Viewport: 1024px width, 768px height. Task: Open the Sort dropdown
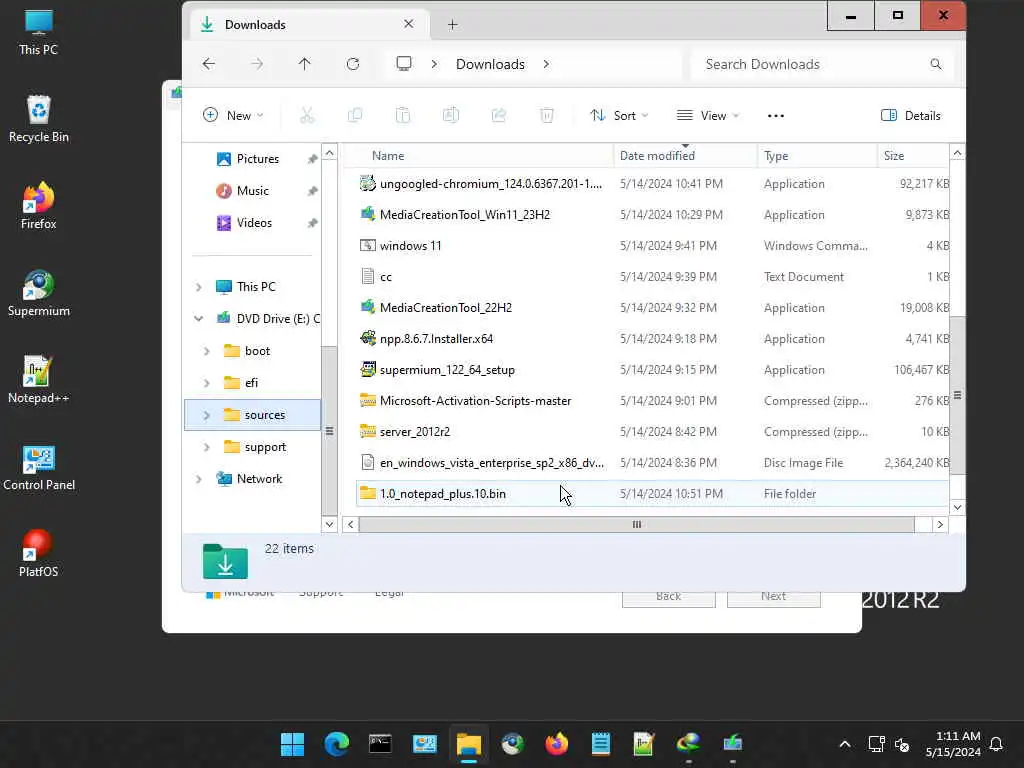point(619,116)
